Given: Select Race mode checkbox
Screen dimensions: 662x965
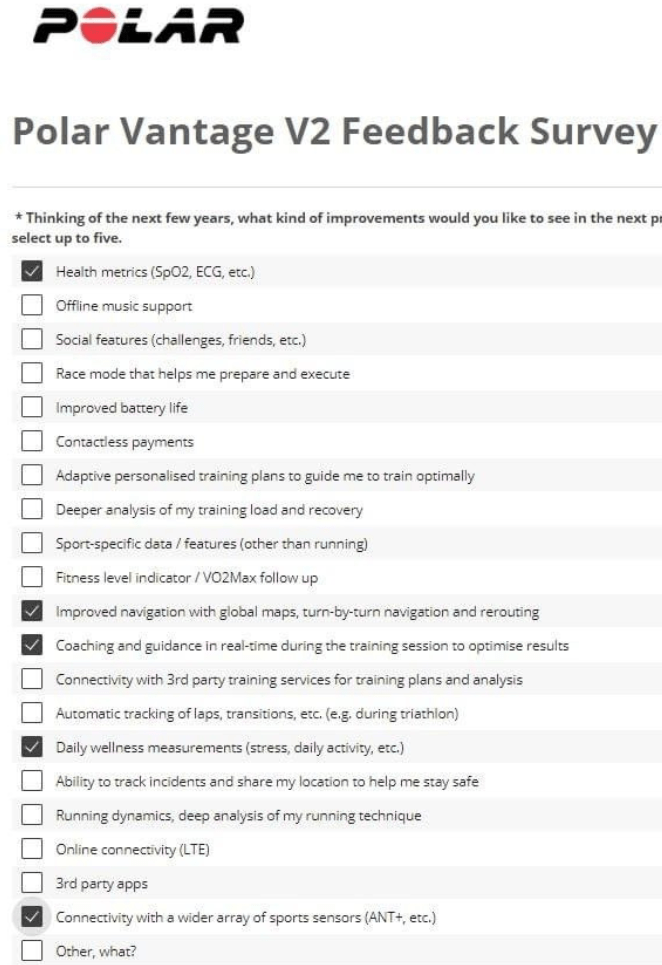Looking at the screenshot, I should point(32,374).
